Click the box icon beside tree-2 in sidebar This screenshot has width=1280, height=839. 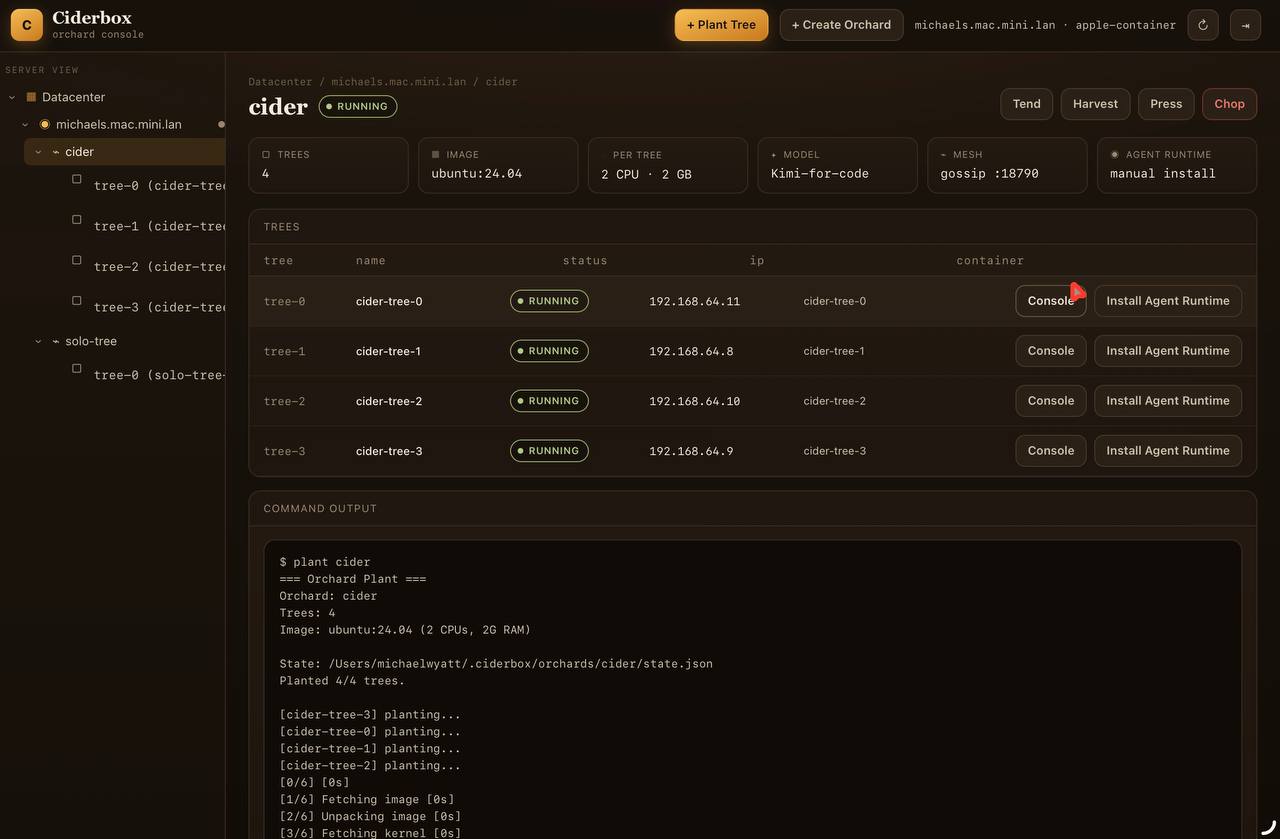tap(77, 260)
